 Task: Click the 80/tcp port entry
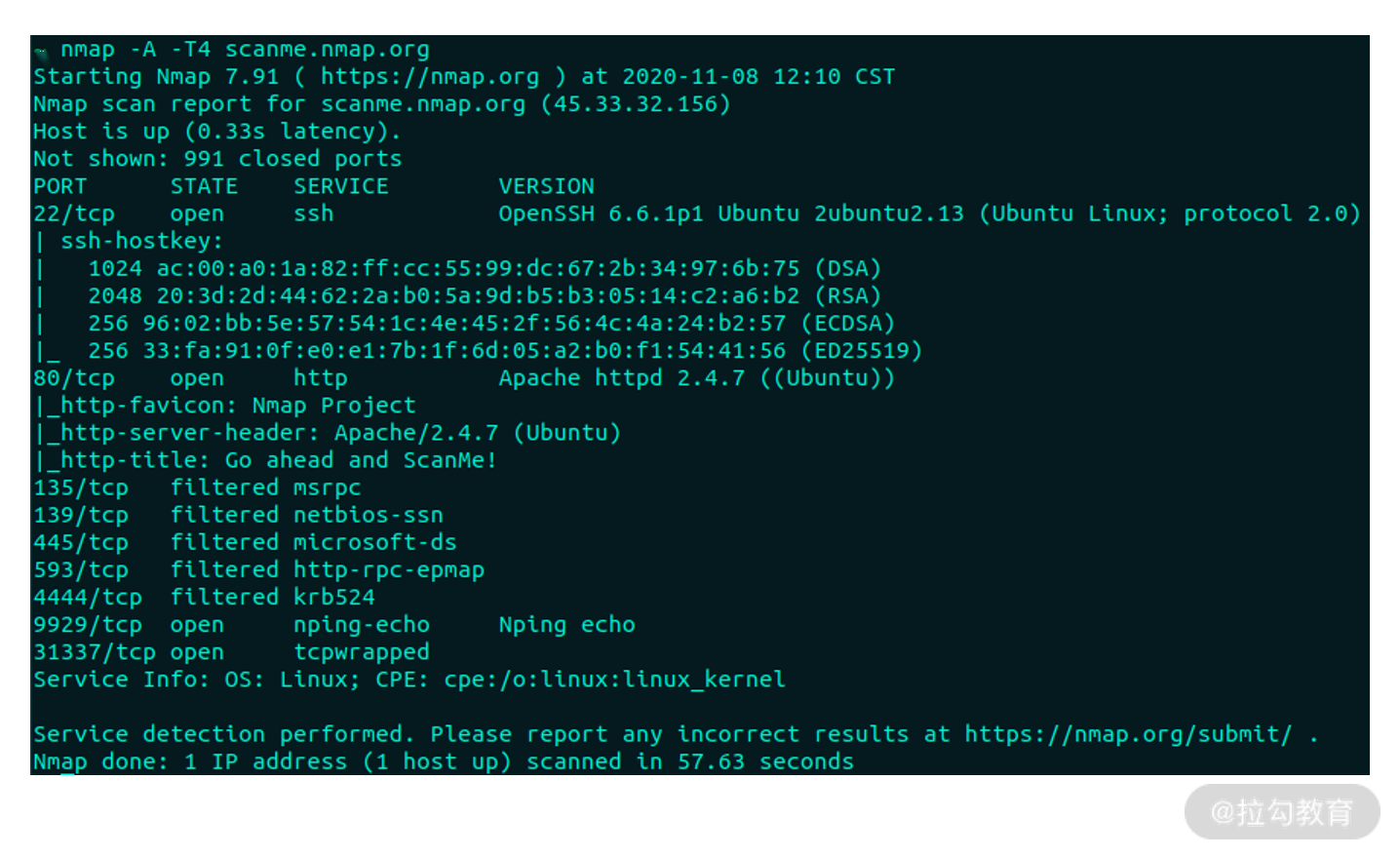[x=74, y=378]
